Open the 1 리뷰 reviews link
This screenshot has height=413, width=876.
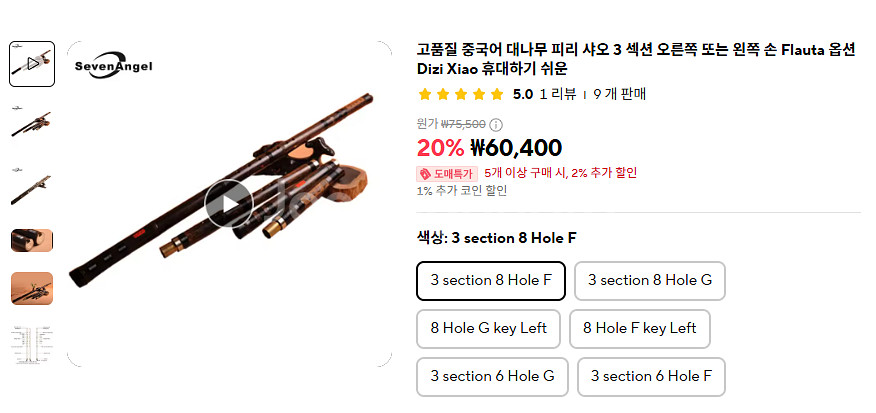pyautogui.click(x=557, y=95)
